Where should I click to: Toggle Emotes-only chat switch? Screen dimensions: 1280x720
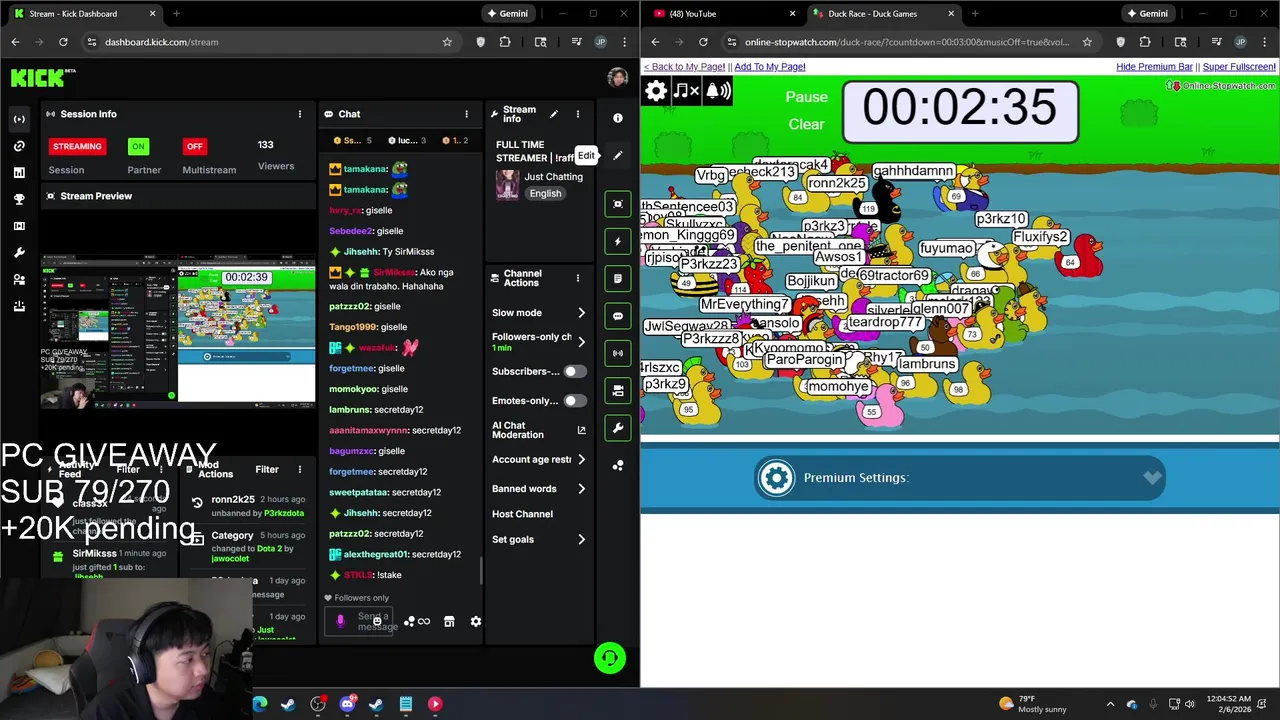[574, 401]
